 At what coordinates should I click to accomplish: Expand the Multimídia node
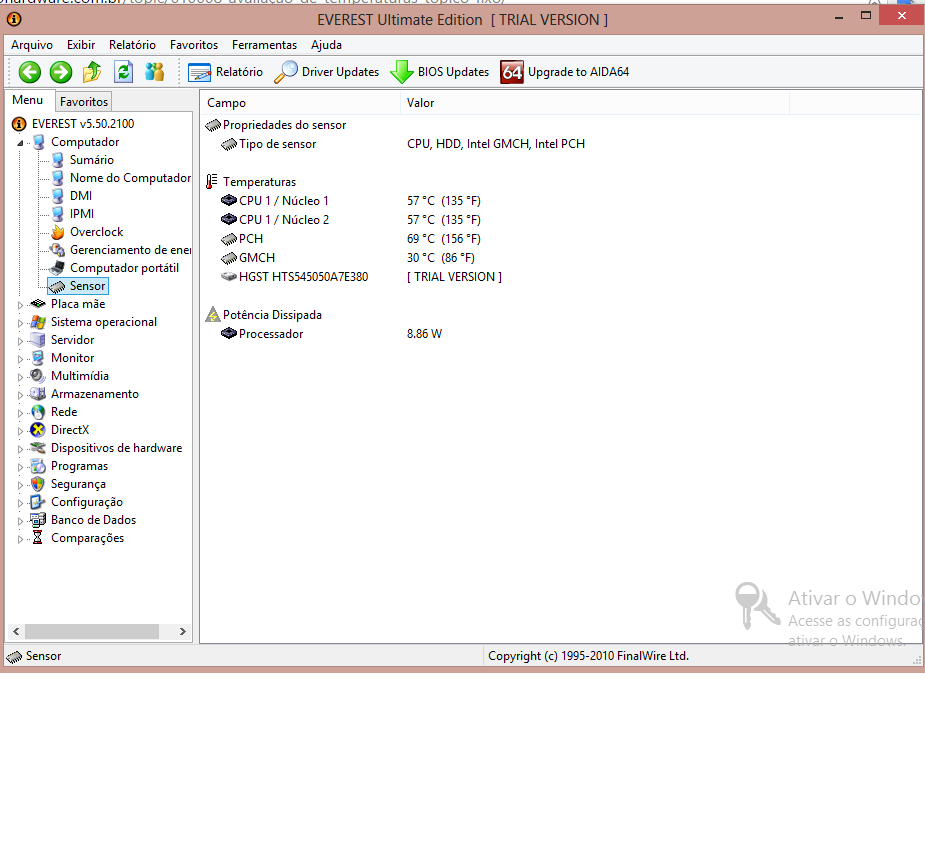tap(21, 377)
